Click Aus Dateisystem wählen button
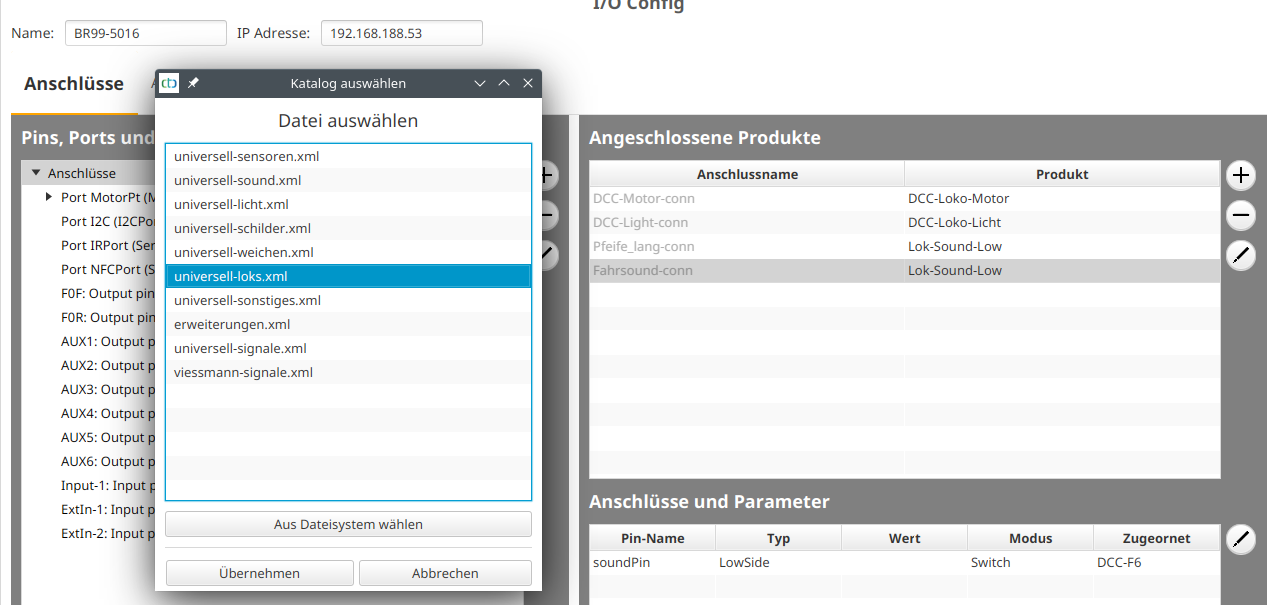1267x605 pixels. (x=348, y=524)
